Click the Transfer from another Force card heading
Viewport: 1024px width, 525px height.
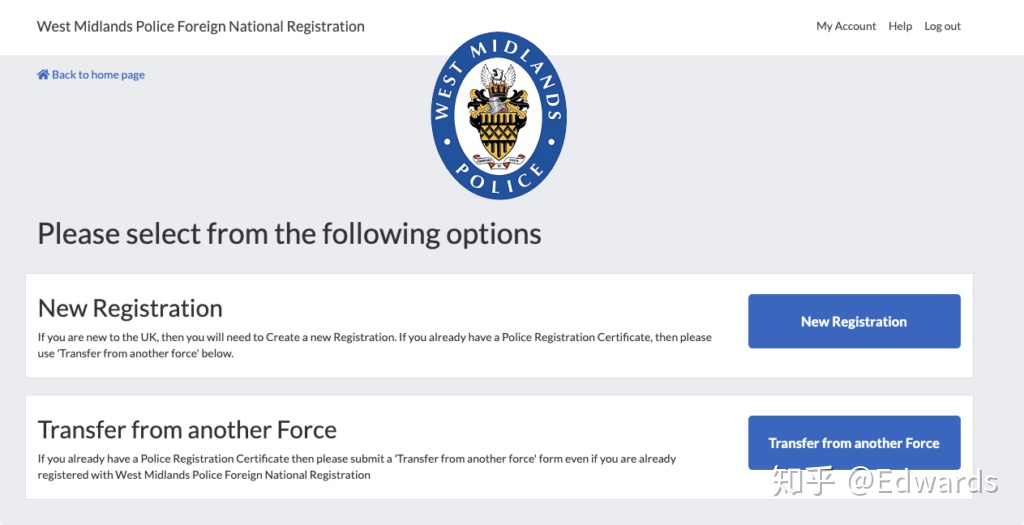click(x=187, y=430)
